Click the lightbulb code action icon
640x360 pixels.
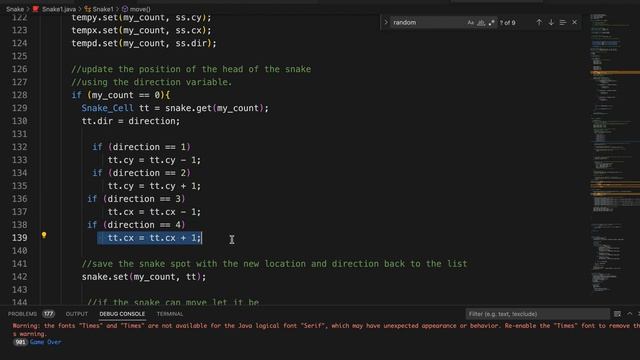[x=44, y=235]
